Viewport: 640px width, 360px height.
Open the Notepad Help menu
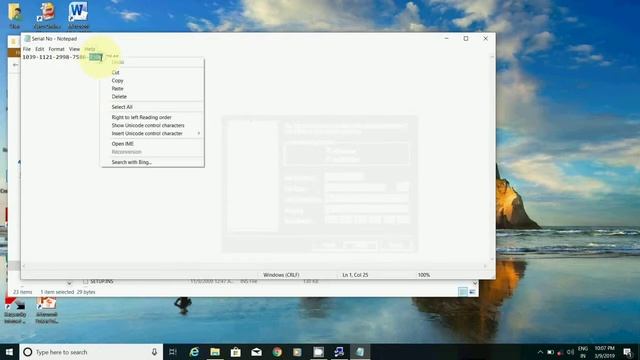(x=90, y=49)
